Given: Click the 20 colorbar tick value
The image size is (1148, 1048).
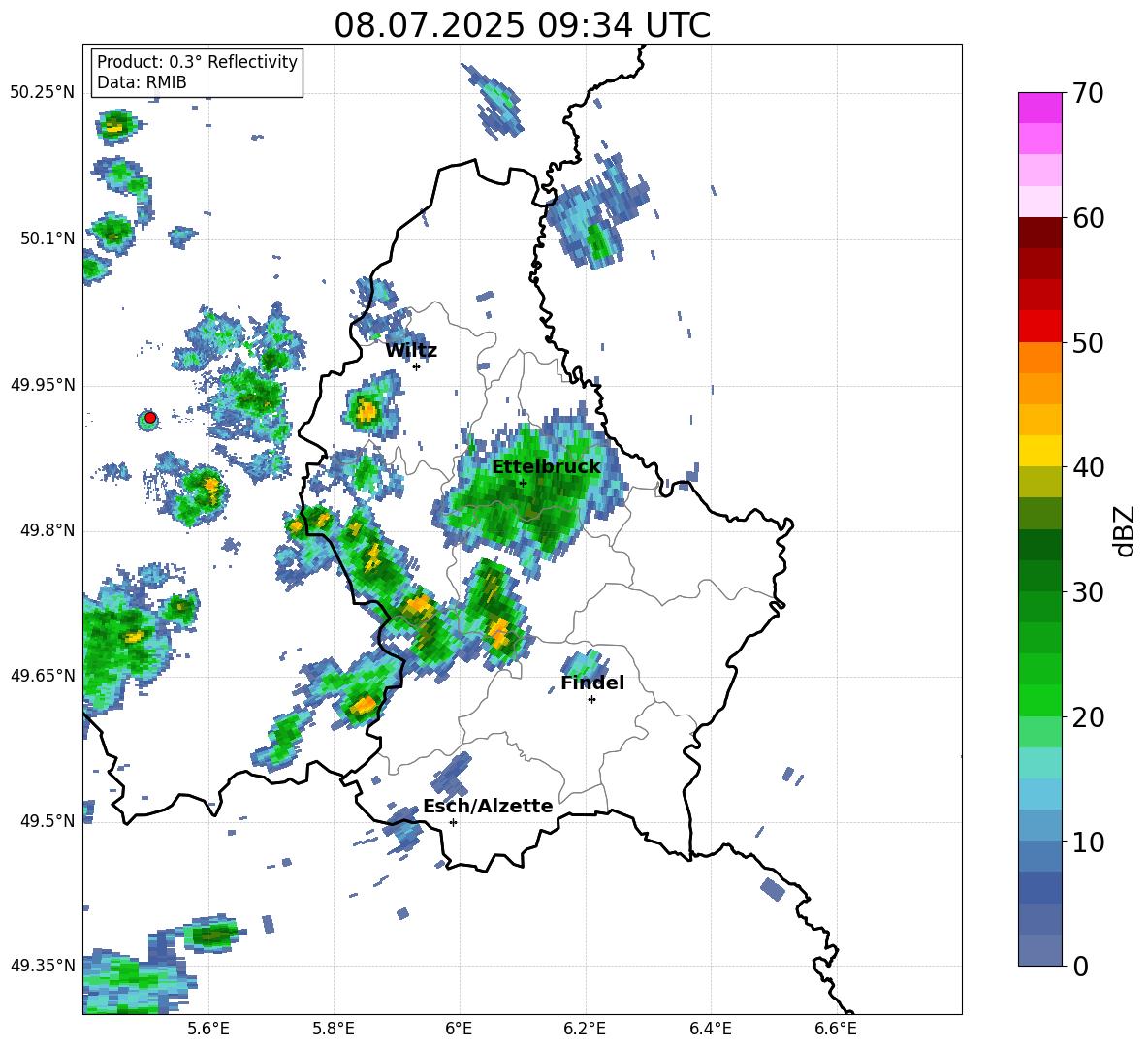Looking at the screenshot, I should (1088, 716).
